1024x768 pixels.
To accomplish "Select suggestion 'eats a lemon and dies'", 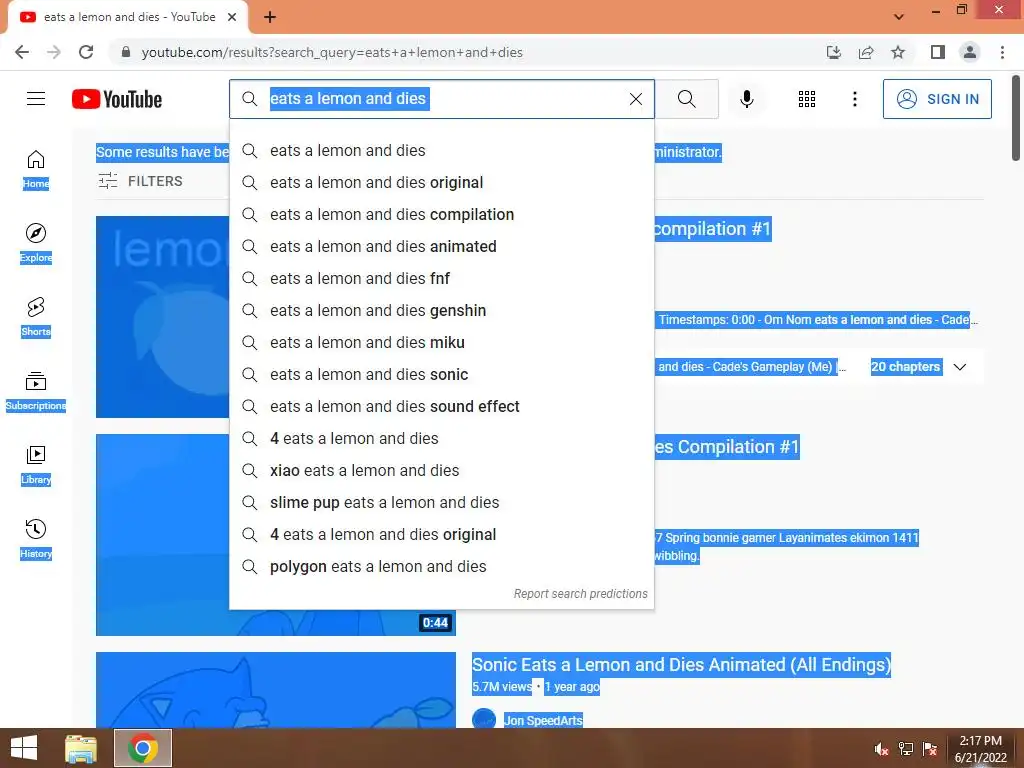I will point(441,150).
